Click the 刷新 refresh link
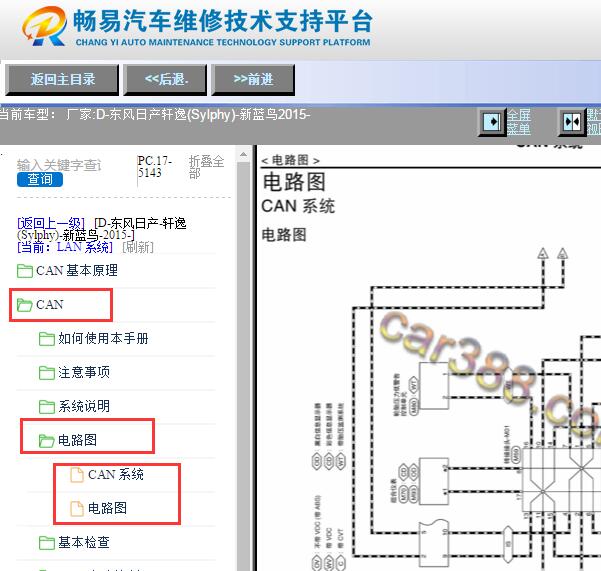The width and height of the screenshot is (601, 571). pyautogui.click(x=138, y=247)
